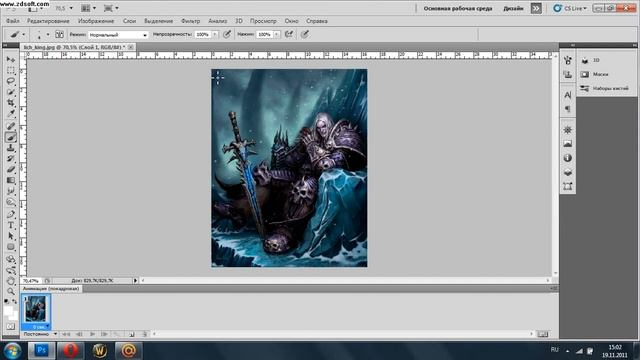Select the Dodge tool

tap(11, 202)
